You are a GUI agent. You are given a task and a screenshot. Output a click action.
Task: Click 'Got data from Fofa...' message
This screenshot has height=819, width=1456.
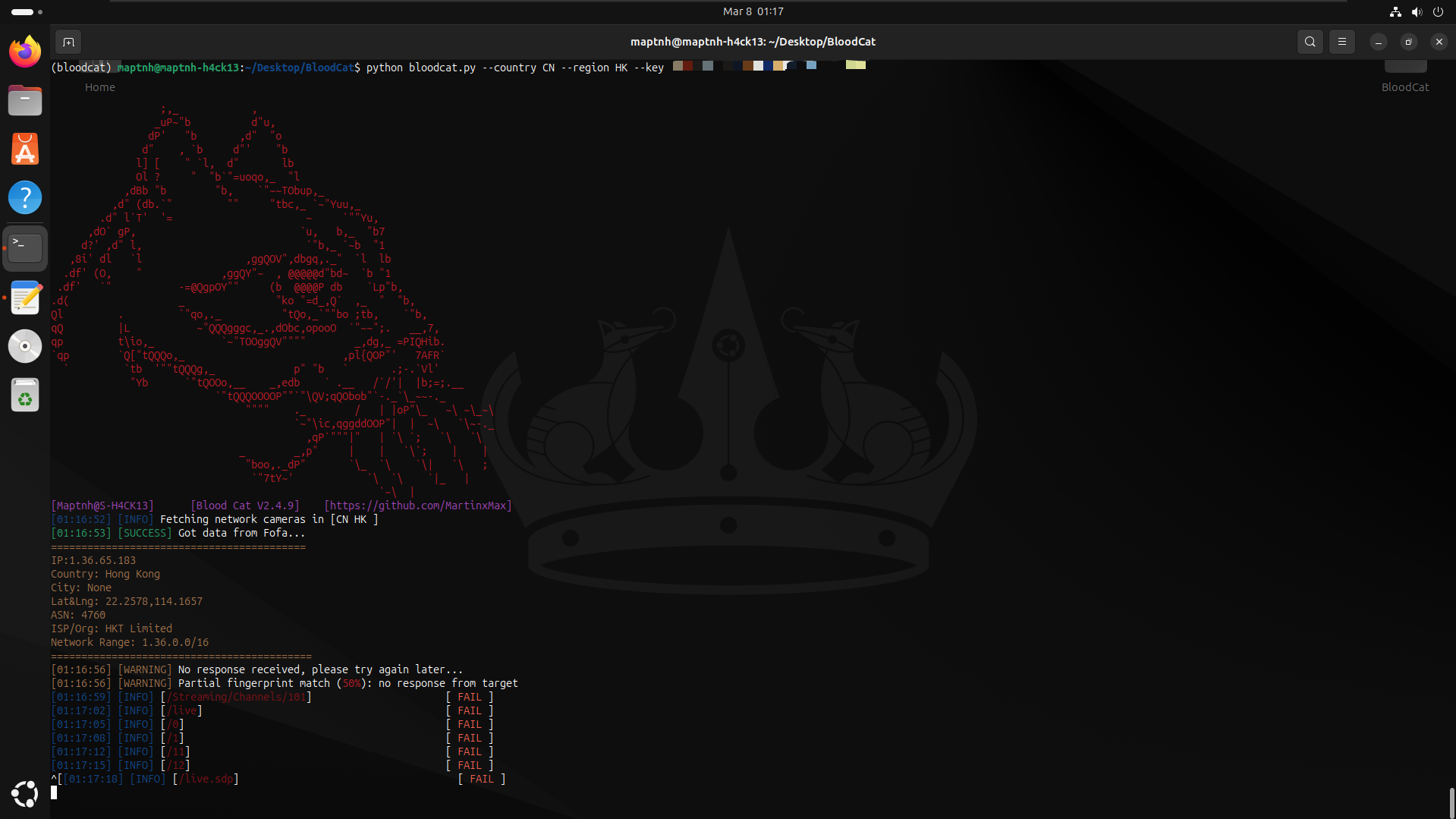[241, 533]
